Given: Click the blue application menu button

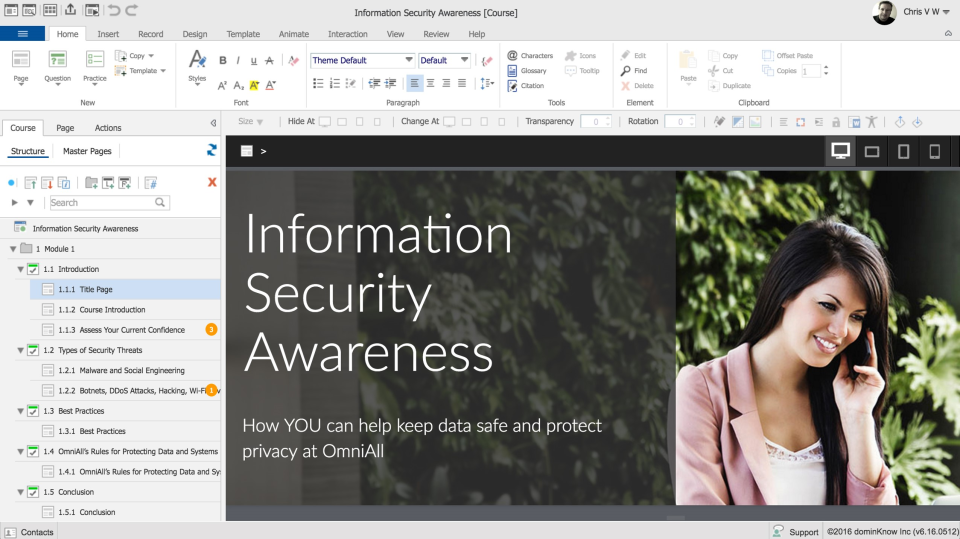Looking at the screenshot, I should [23, 34].
